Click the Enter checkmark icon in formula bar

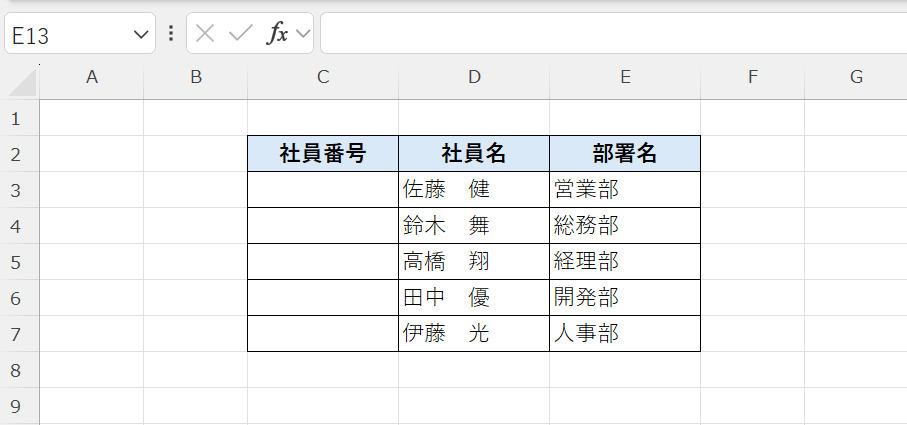[x=240, y=33]
